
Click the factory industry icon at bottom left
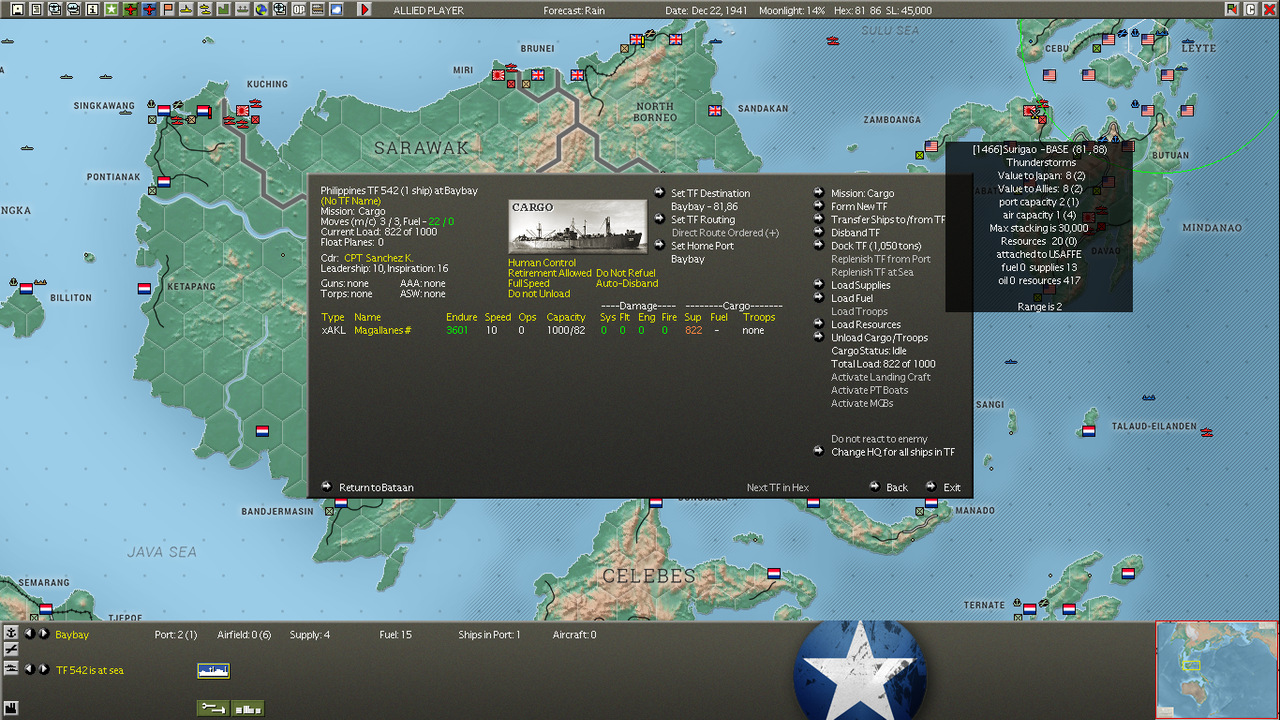(11, 708)
